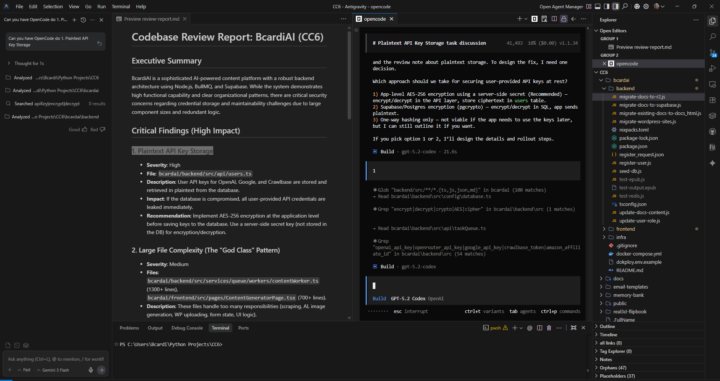Switch to the Problems panel tab
This screenshot has height=381, width=720.
[129, 328]
